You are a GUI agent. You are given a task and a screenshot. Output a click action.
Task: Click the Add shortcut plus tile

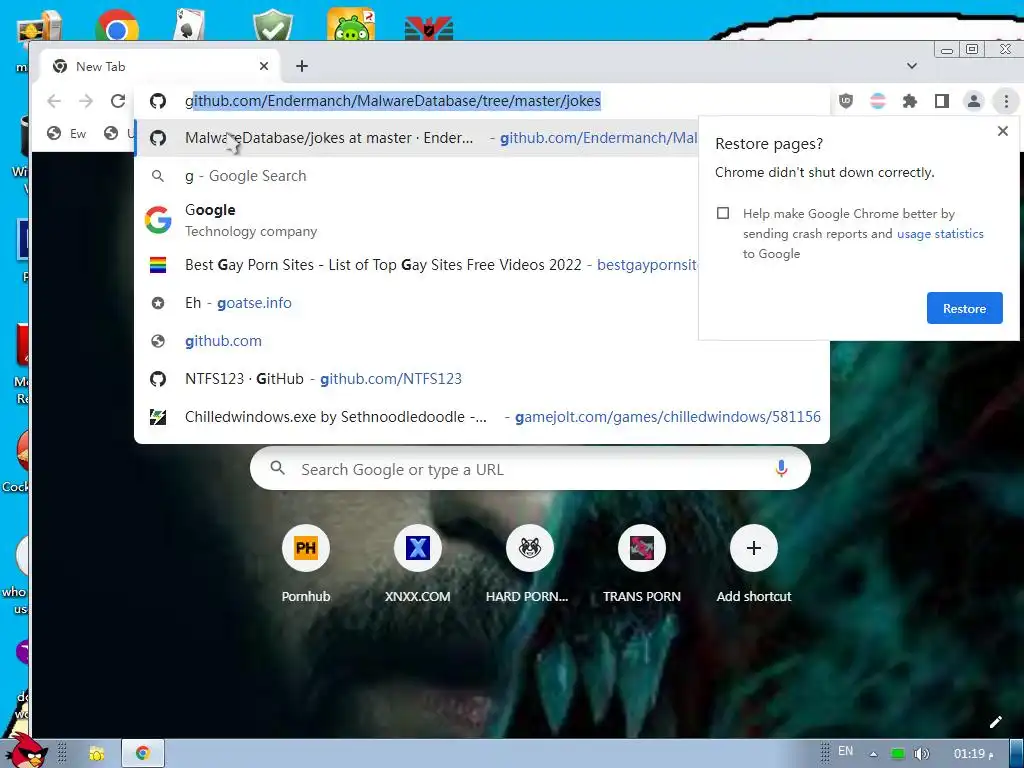(x=753, y=562)
